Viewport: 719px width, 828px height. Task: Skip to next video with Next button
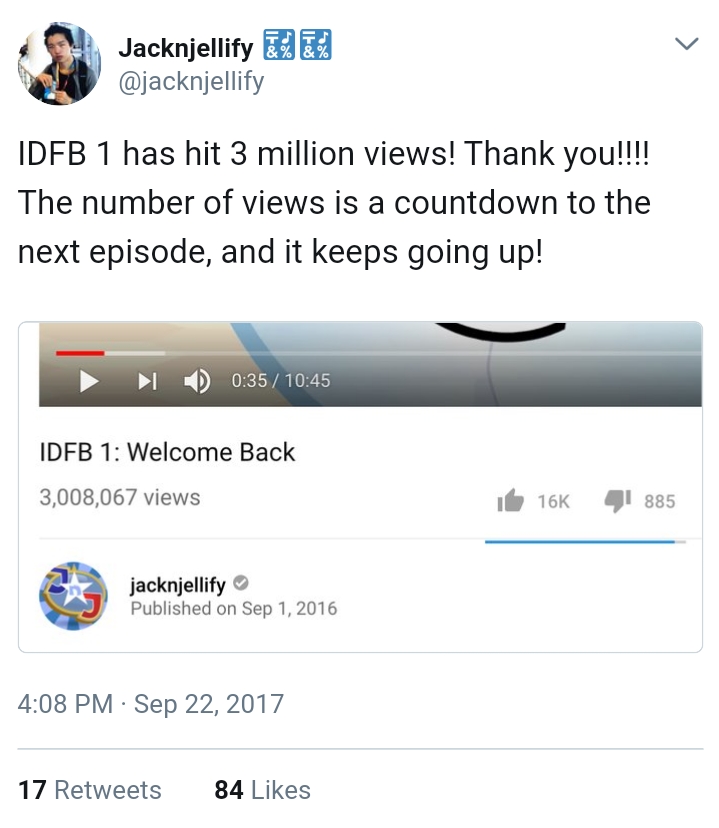click(x=147, y=381)
